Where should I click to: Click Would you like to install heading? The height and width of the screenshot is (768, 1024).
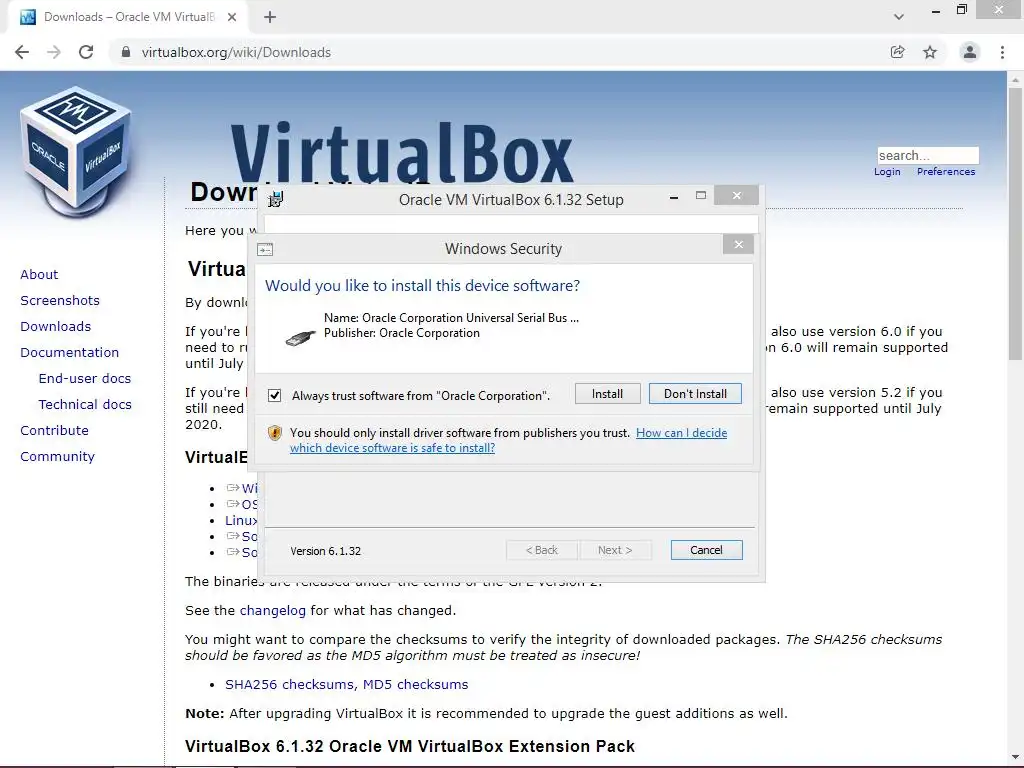pos(423,286)
